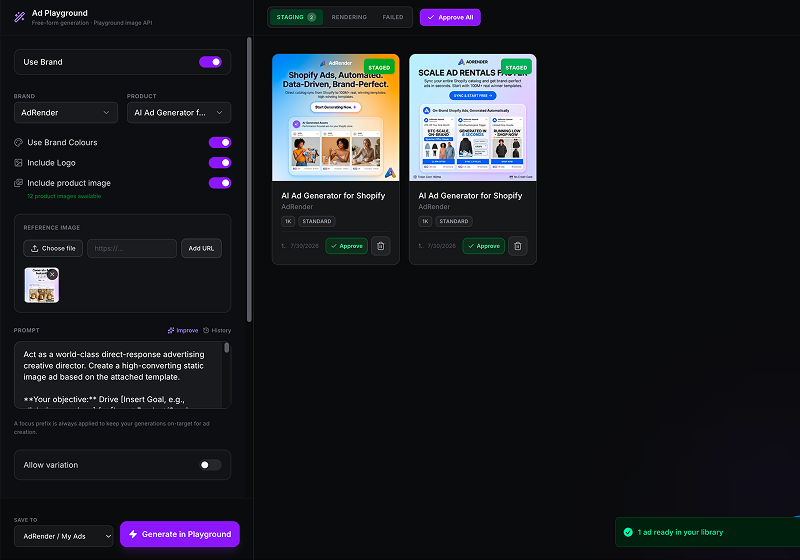Open the prompt History

tap(217, 330)
